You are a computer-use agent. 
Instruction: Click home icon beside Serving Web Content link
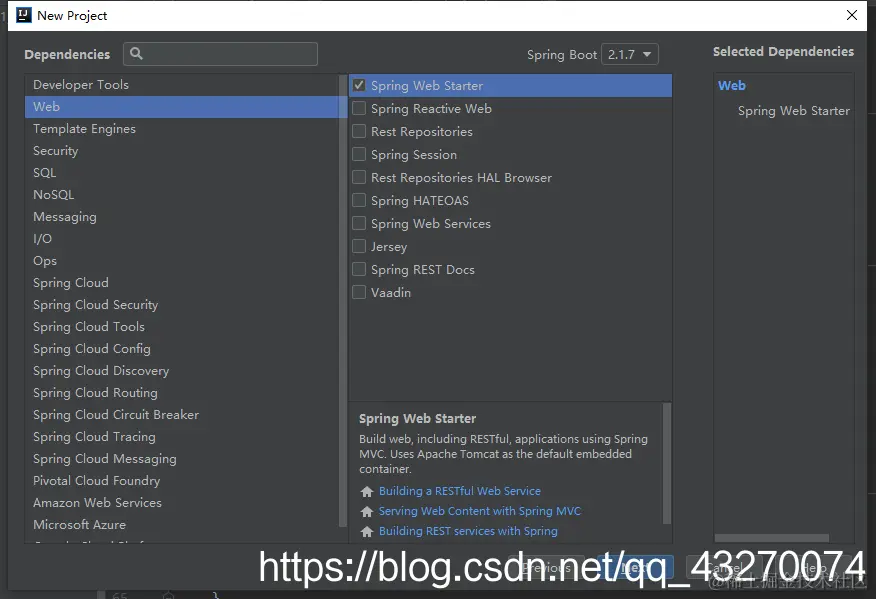(366, 511)
